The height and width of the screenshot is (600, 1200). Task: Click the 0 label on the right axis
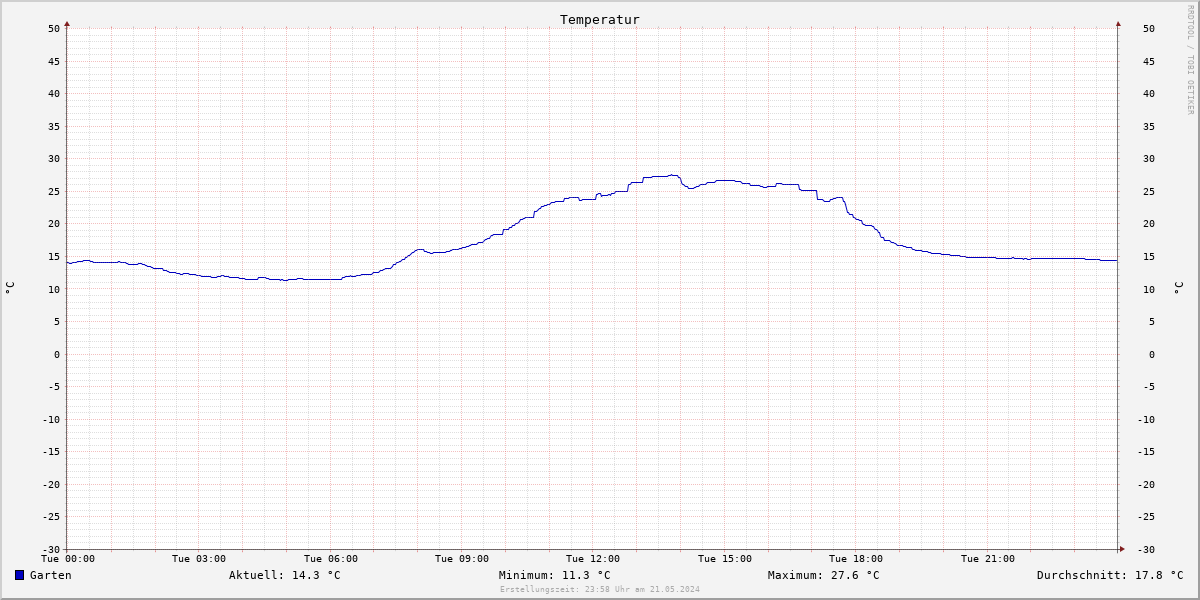[x=1152, y=354]
